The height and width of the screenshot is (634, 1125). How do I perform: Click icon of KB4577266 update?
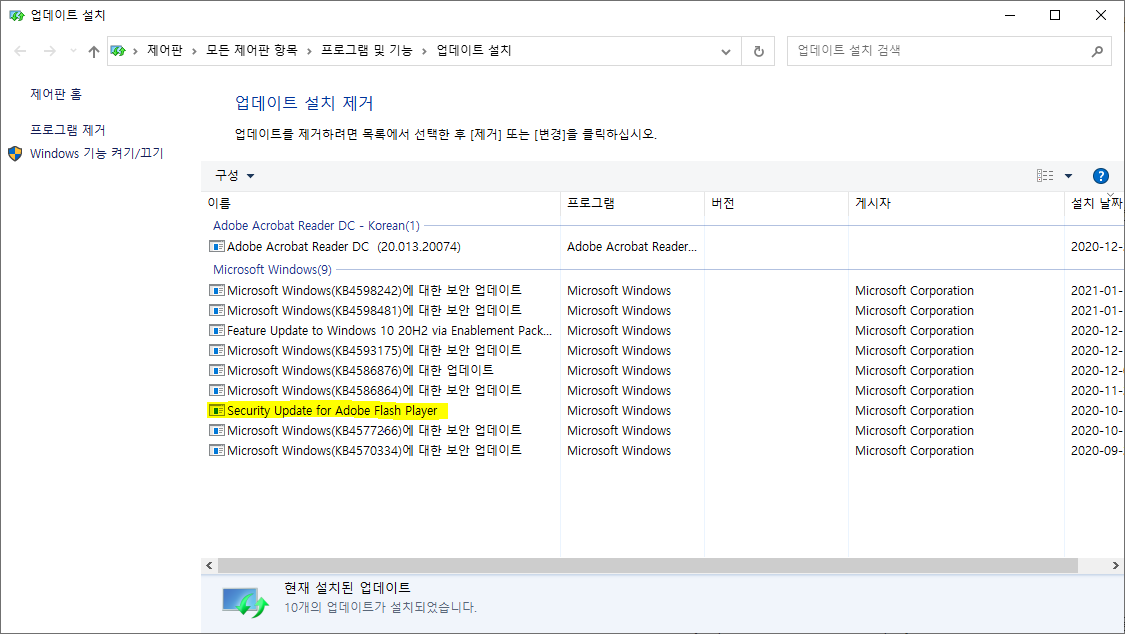tap(216, 431)
